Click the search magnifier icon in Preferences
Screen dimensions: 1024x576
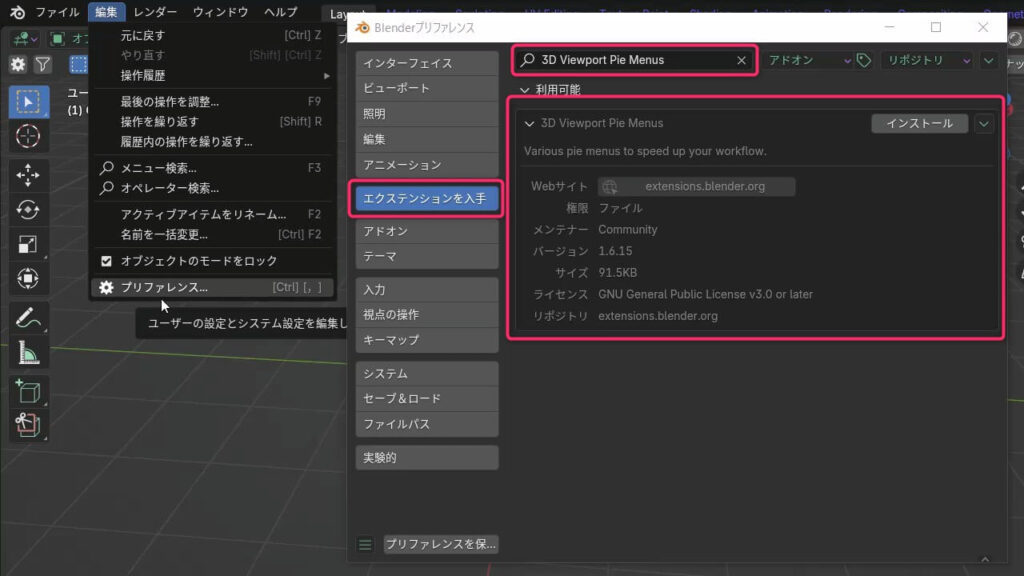coord(528,60)
